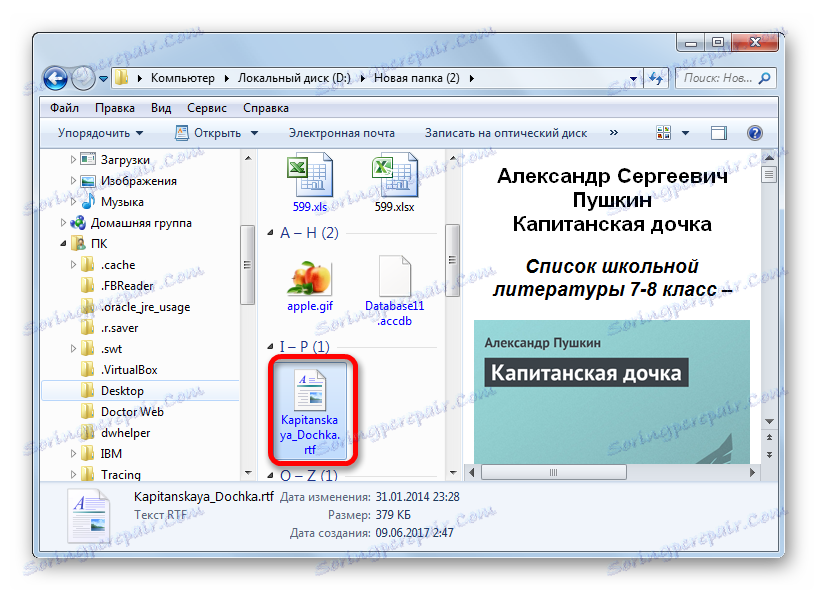Collapse the ПК tree node
The width and height of the screenshot is (818, 591).
tap(63, 243)
